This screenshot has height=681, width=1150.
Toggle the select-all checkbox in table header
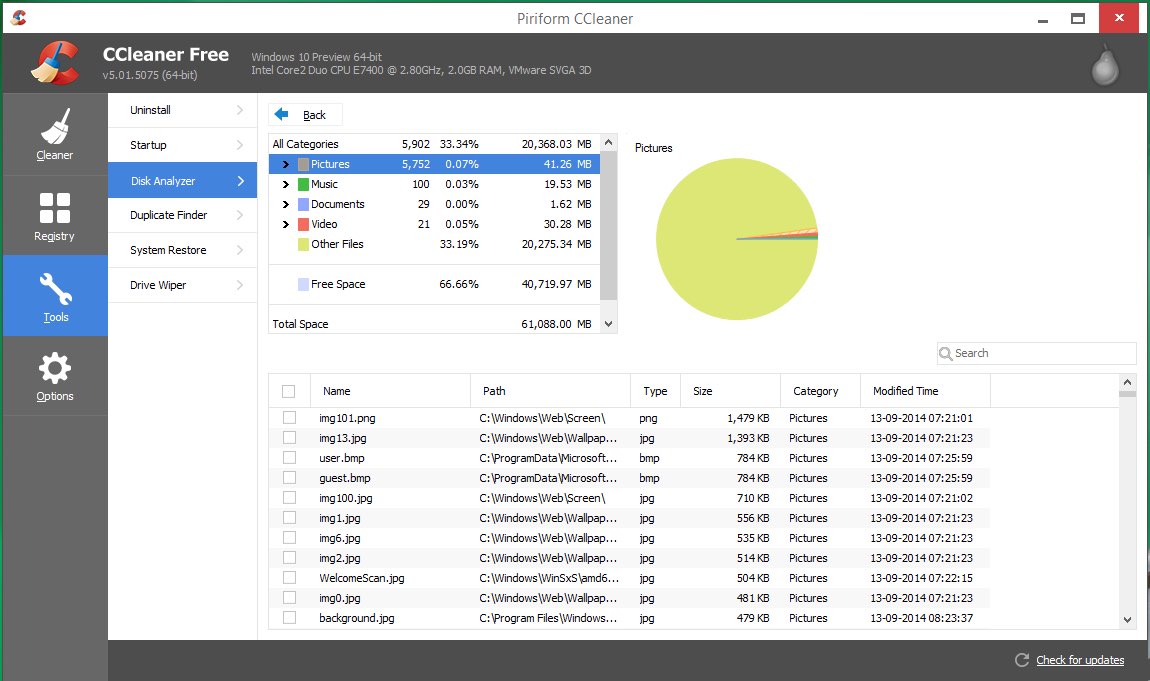coord(289,391)
